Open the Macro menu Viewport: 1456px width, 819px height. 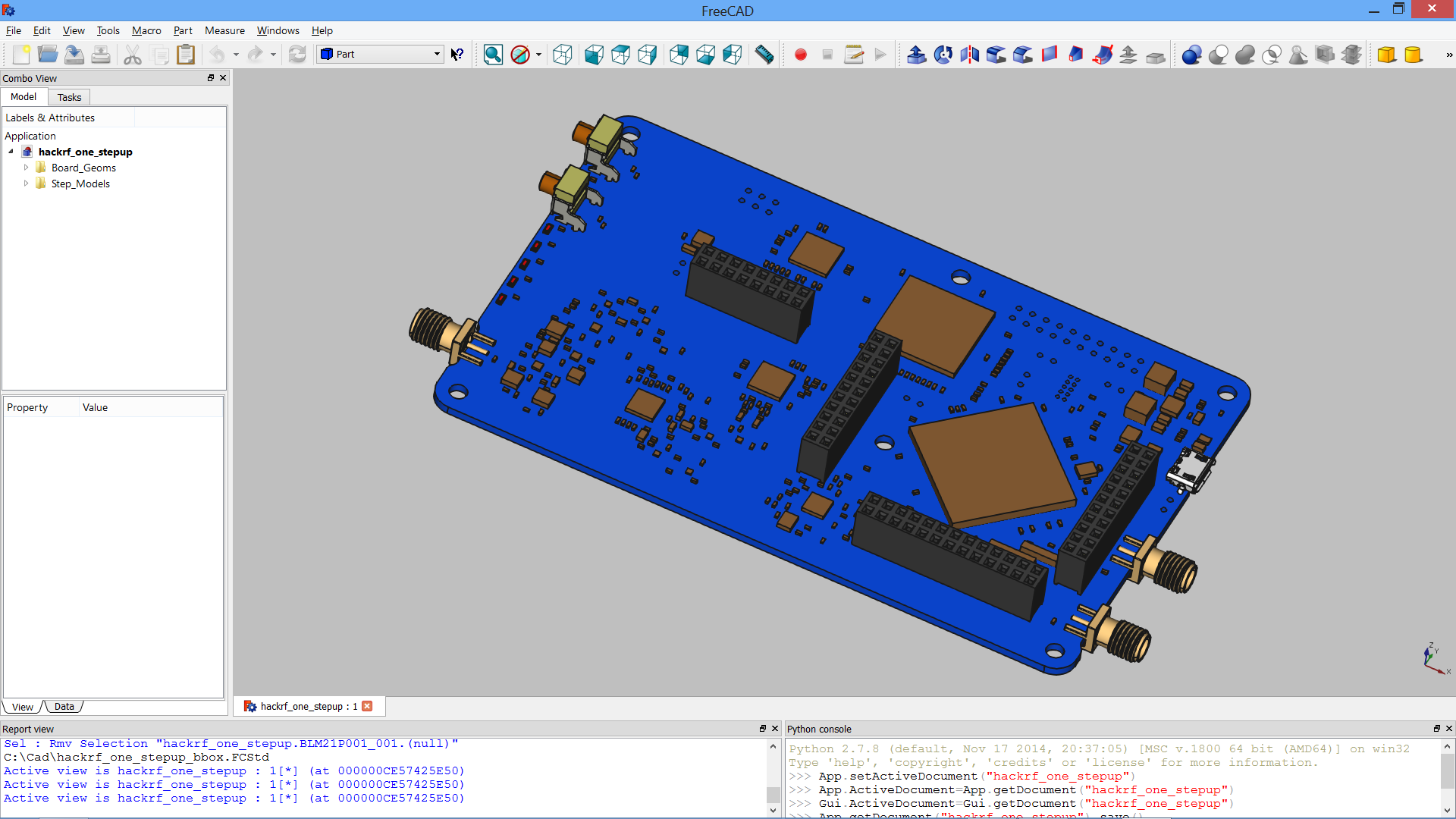146,30
